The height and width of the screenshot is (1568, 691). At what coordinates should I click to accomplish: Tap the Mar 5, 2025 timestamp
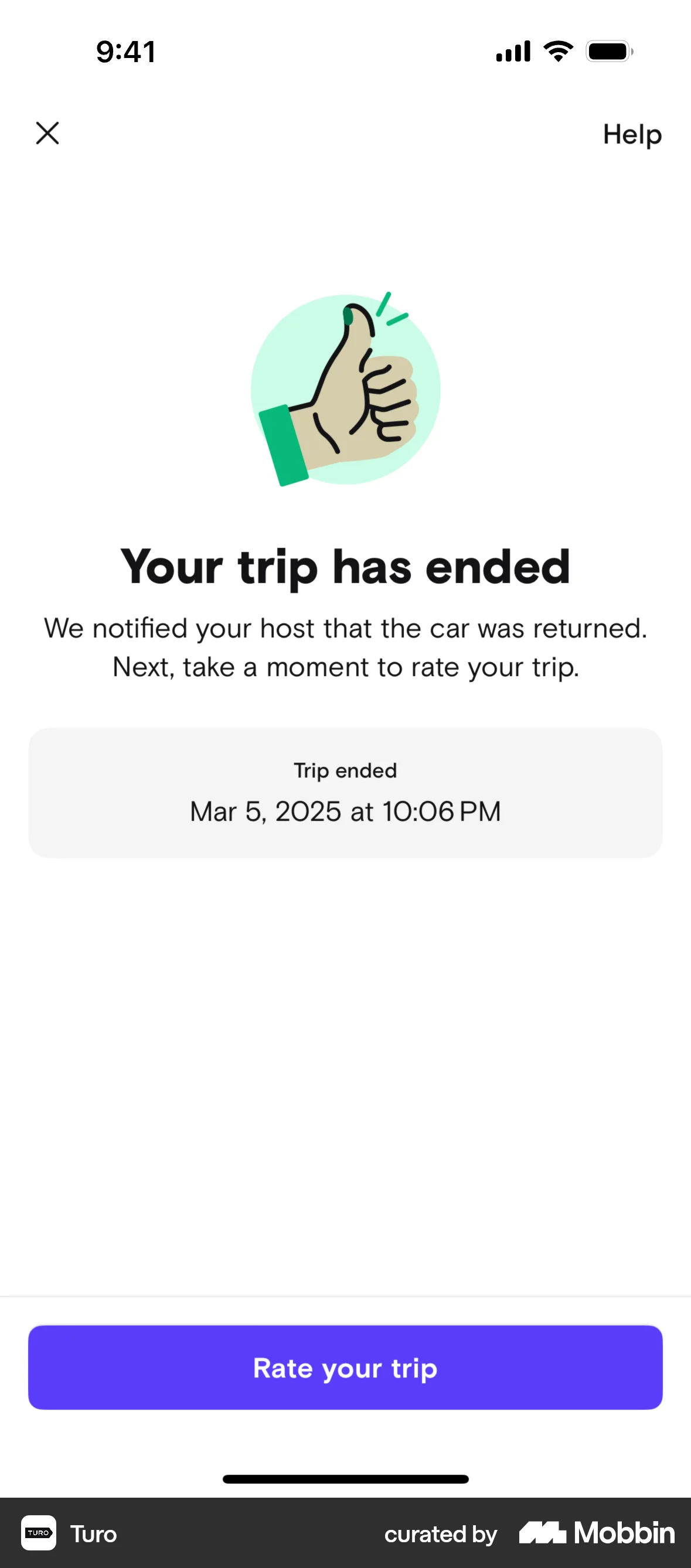click(345, 812)
